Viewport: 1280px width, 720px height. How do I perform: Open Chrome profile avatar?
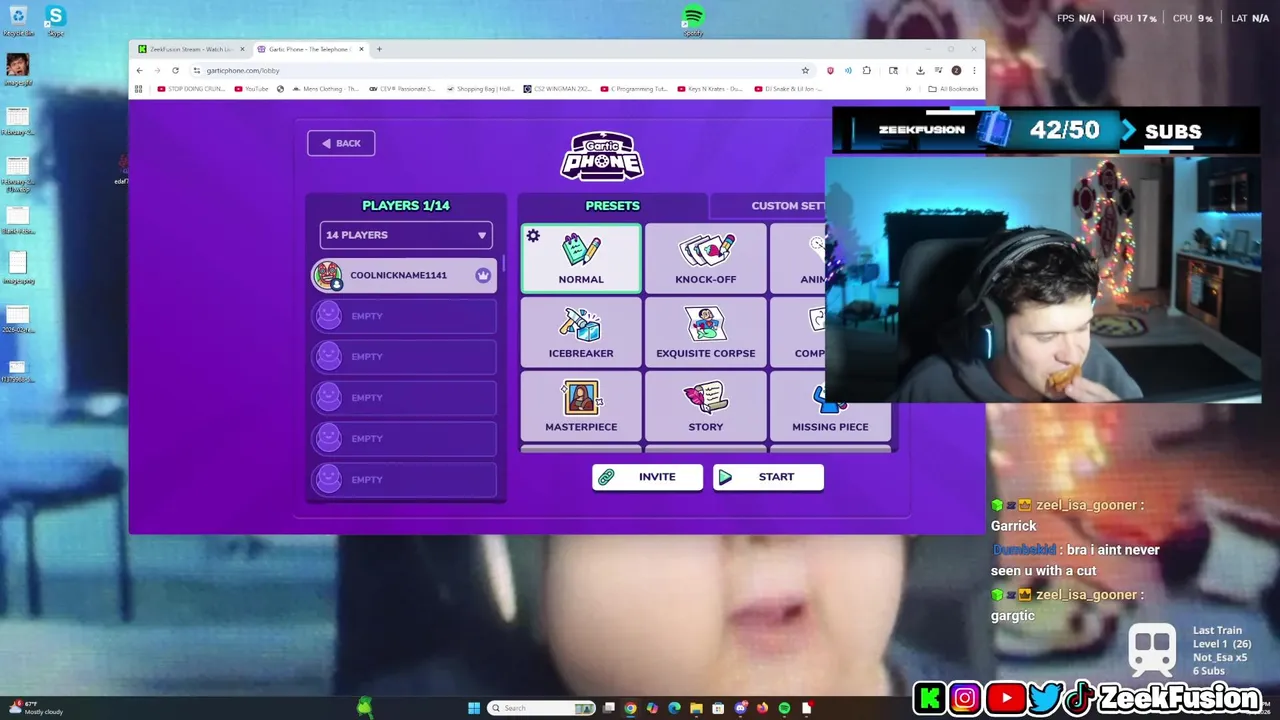click(956, 70)
